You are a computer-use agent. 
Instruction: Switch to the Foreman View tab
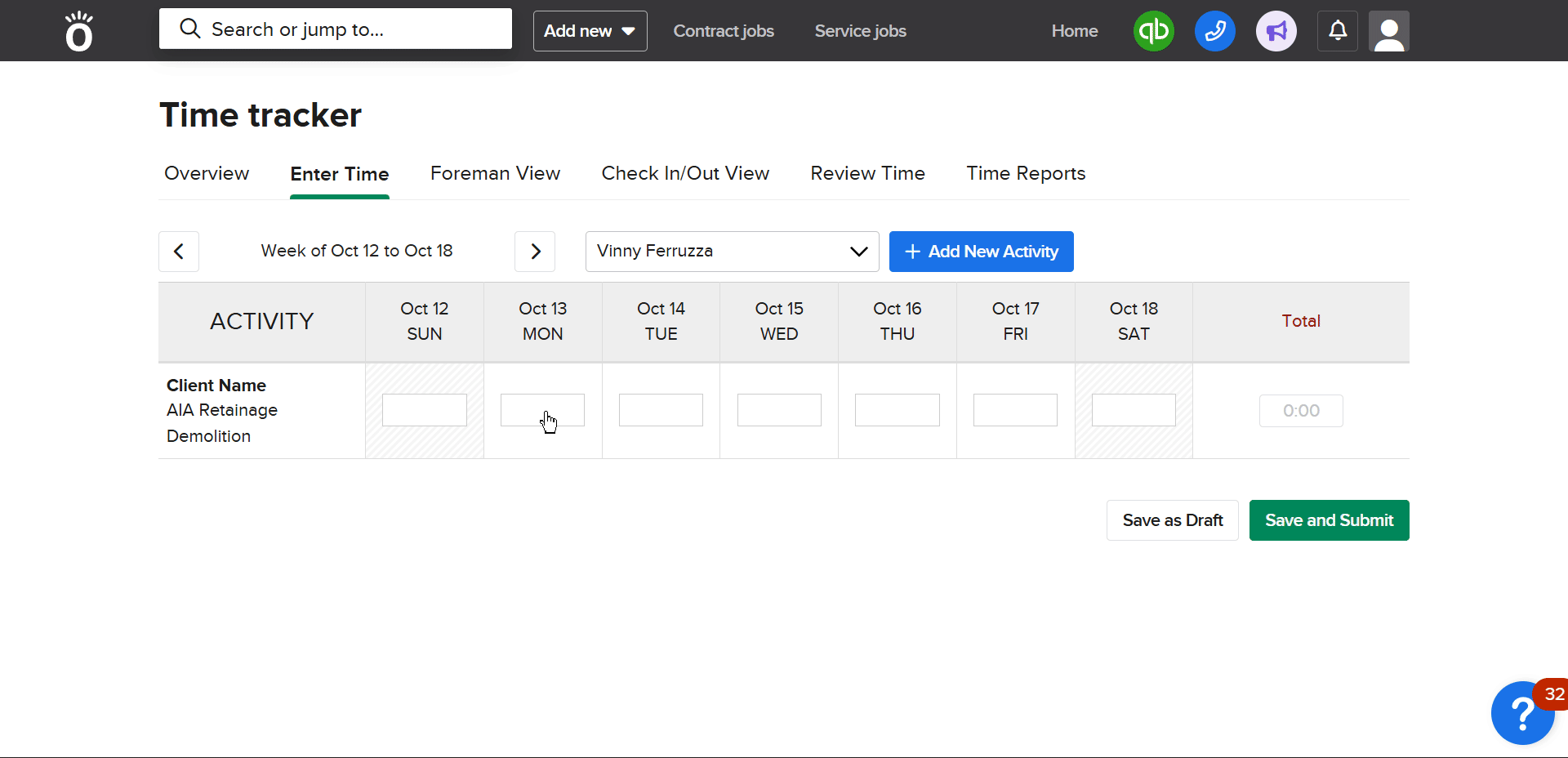coord(495,173)
